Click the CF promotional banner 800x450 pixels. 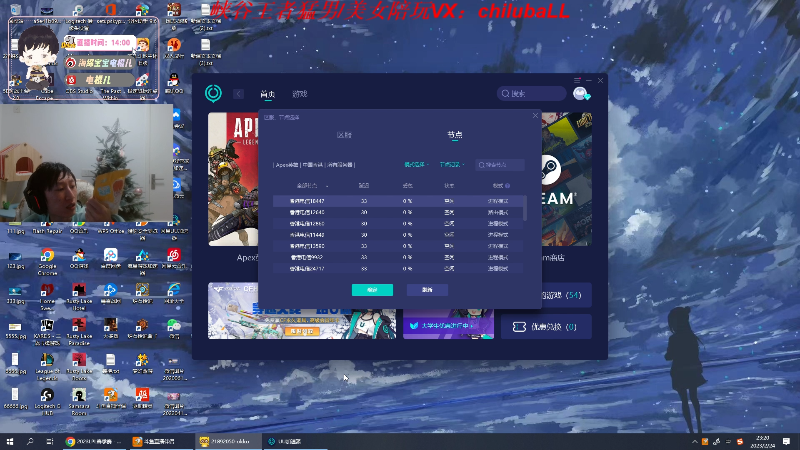click(x=302, y=311)
